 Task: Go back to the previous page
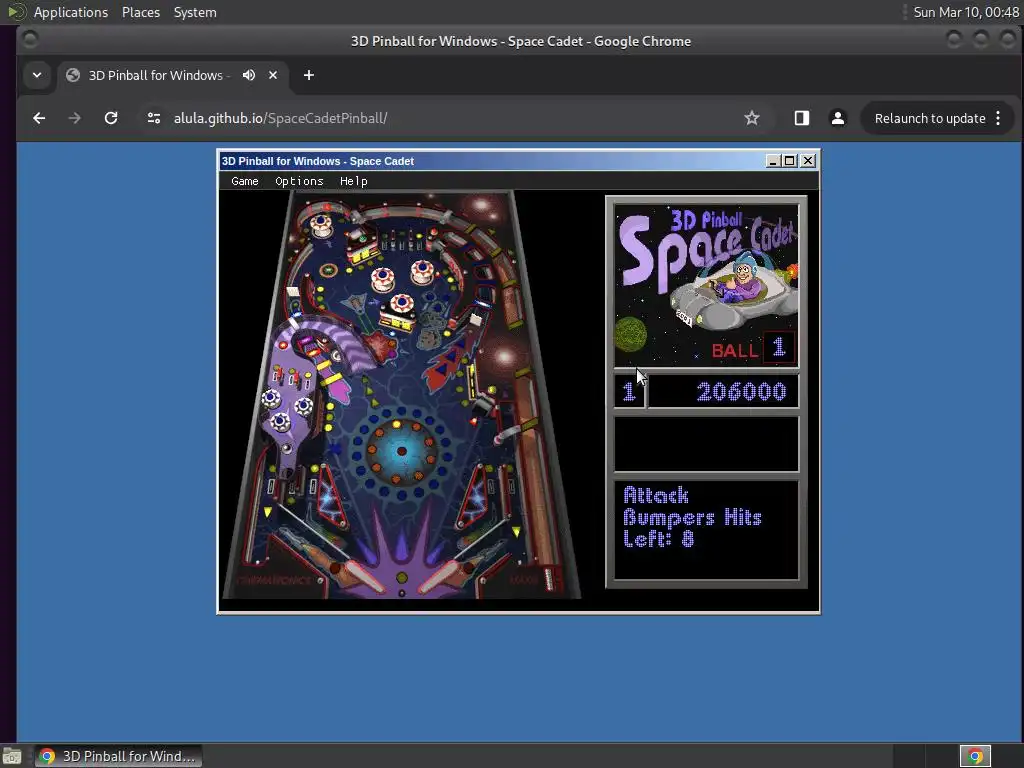click(x=39, y=118)
